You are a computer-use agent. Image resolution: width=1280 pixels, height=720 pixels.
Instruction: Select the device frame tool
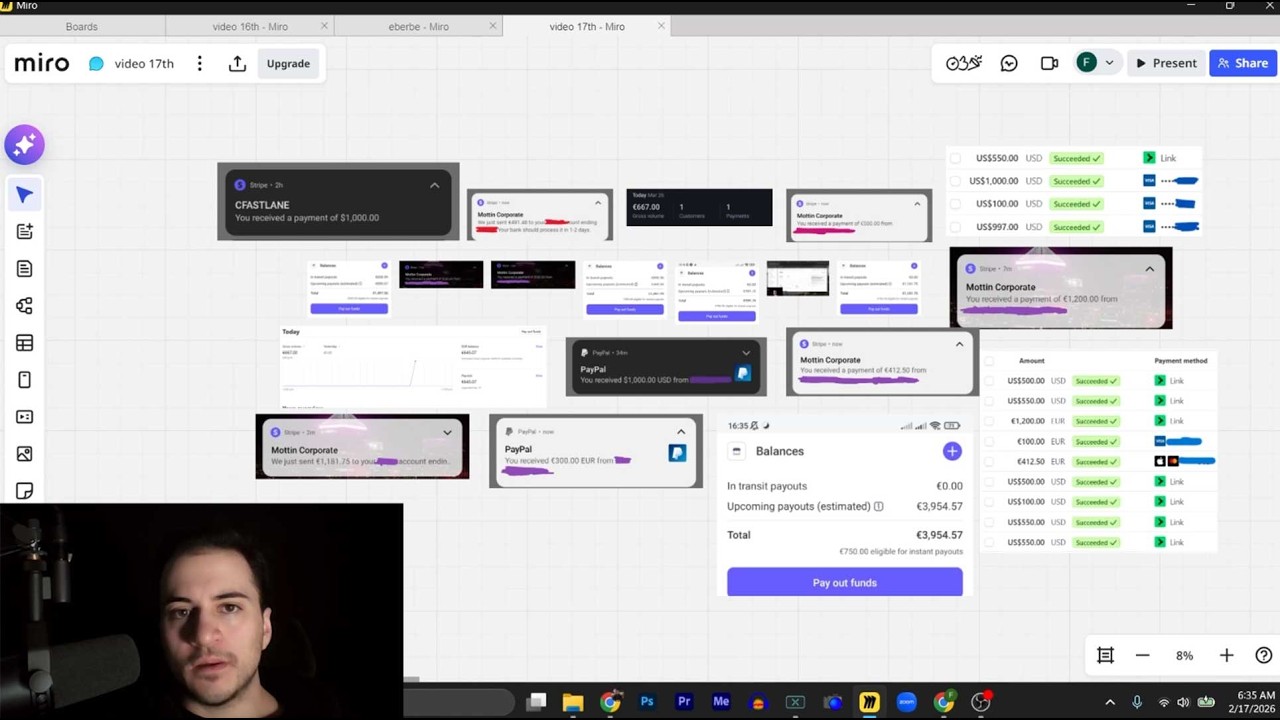tap(24, 380)
